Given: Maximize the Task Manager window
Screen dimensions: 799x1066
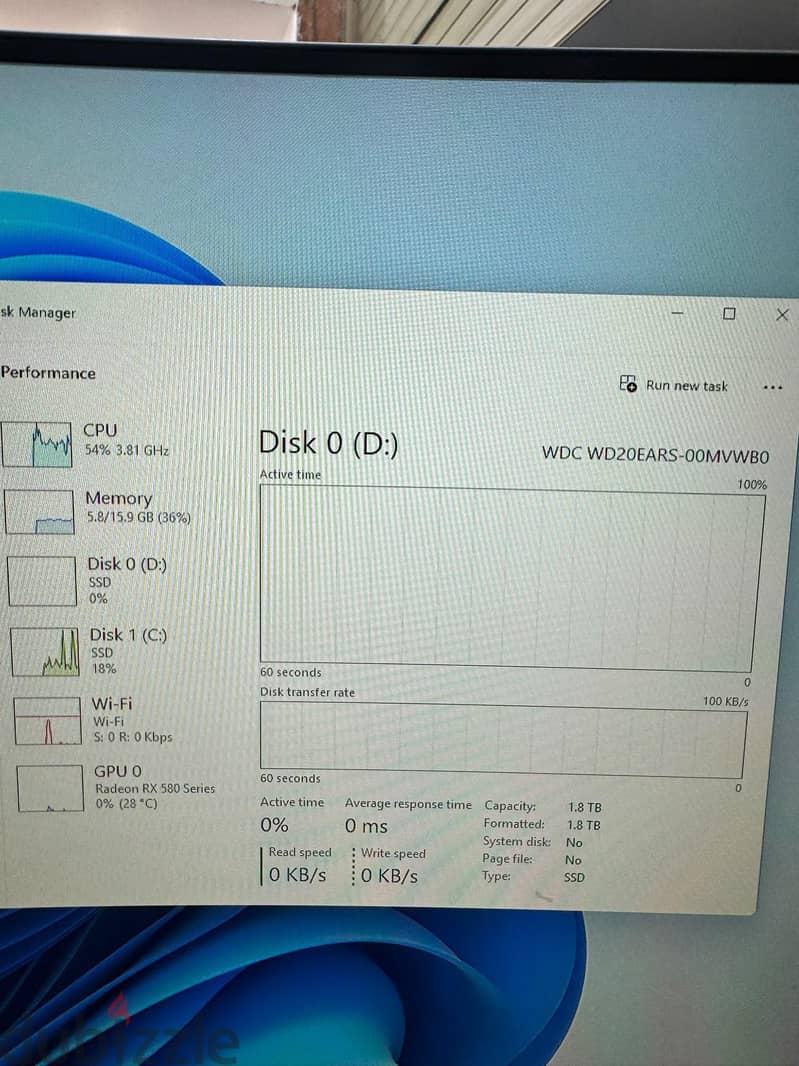Looking at the screenshot, I should pyautogui.click(x=729, y=313).
